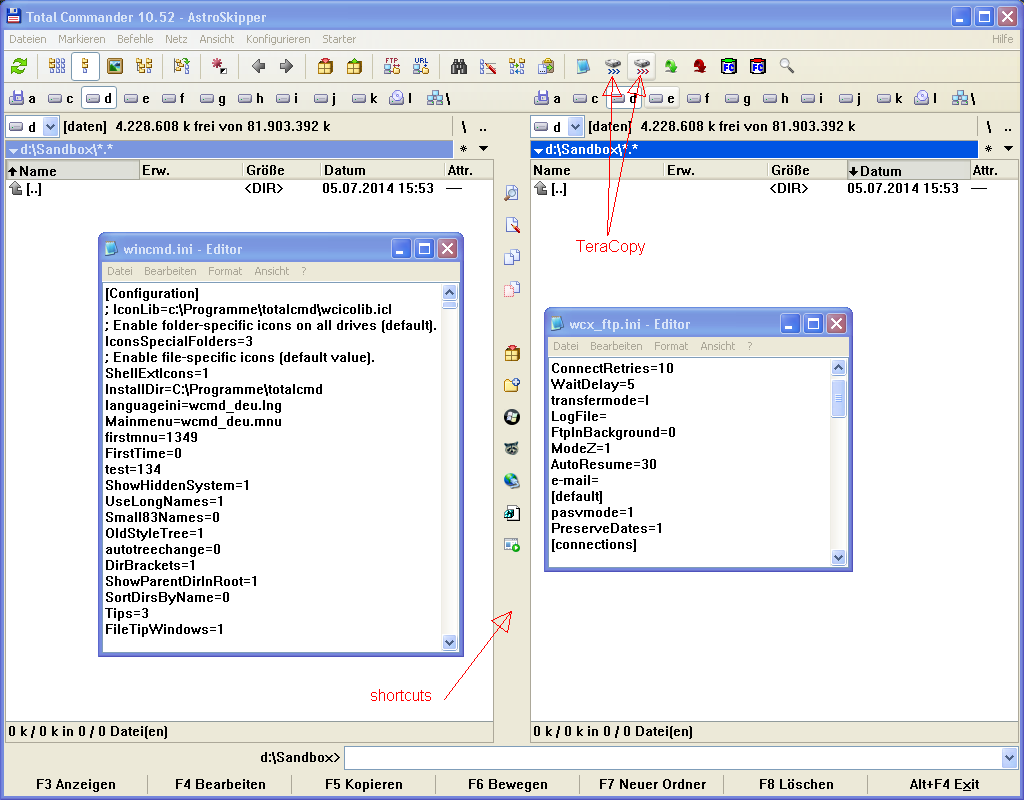Screen dimensions: 1024x800
Task: Click the synchronize directories icon
Action: pyautogui.click(x=517, y=66)
